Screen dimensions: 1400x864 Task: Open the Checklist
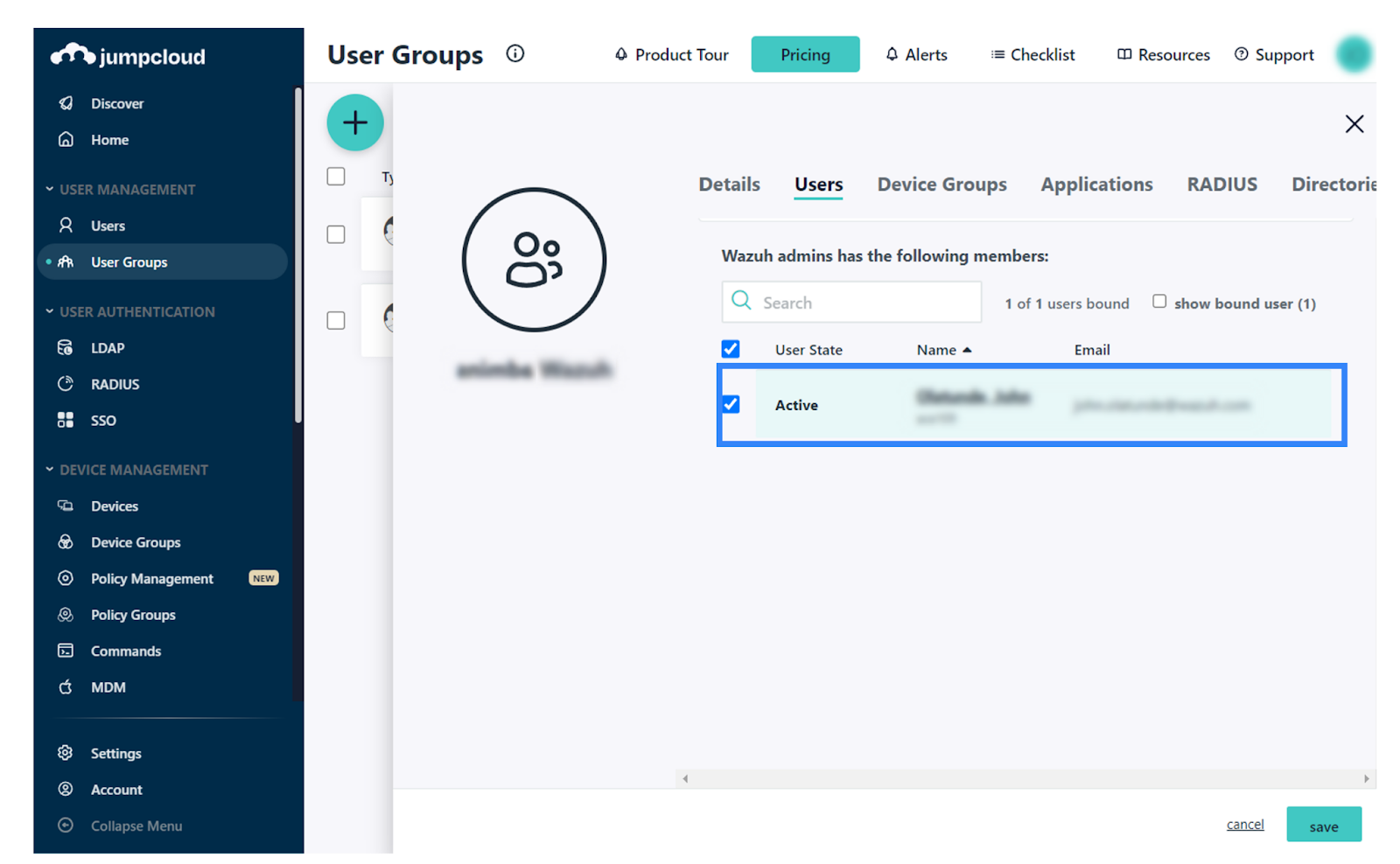(x=1032, y=55)
